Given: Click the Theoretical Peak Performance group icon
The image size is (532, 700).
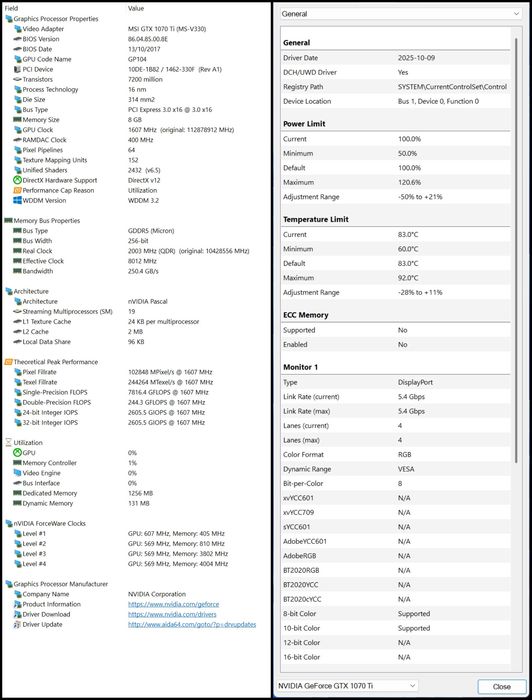Looking at the screenshot, I should [8, 362].
